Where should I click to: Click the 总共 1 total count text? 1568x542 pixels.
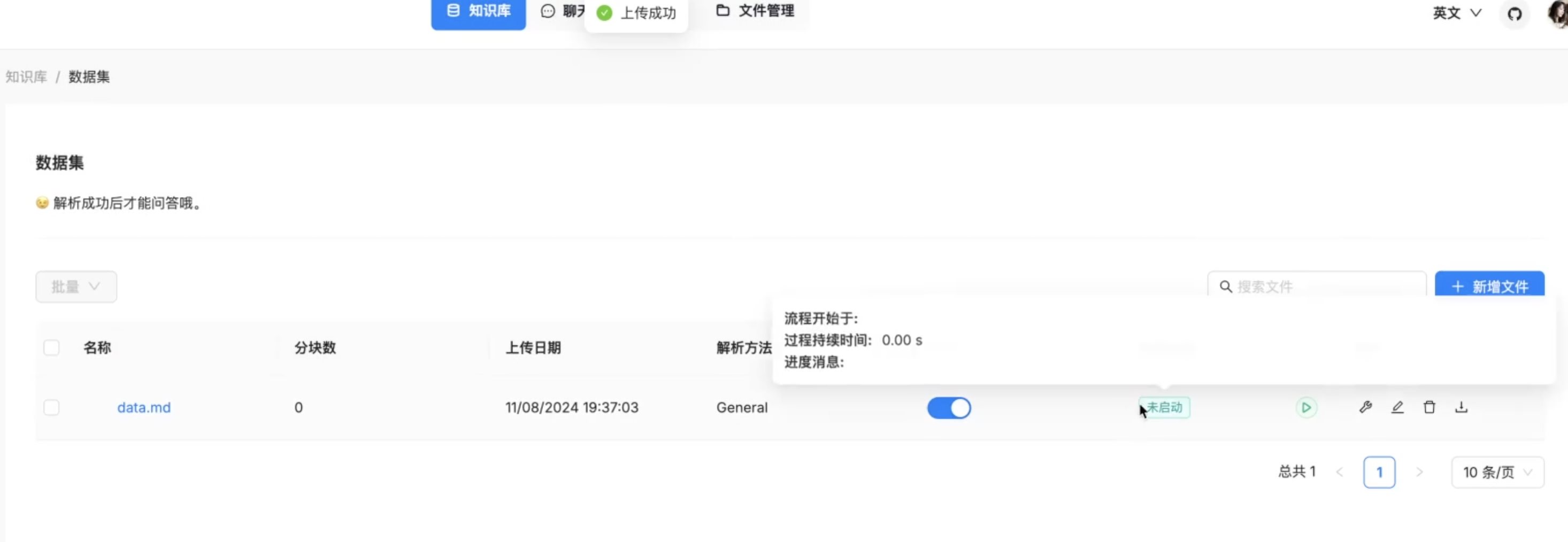pyautogui.click(x=1297, y=472)
